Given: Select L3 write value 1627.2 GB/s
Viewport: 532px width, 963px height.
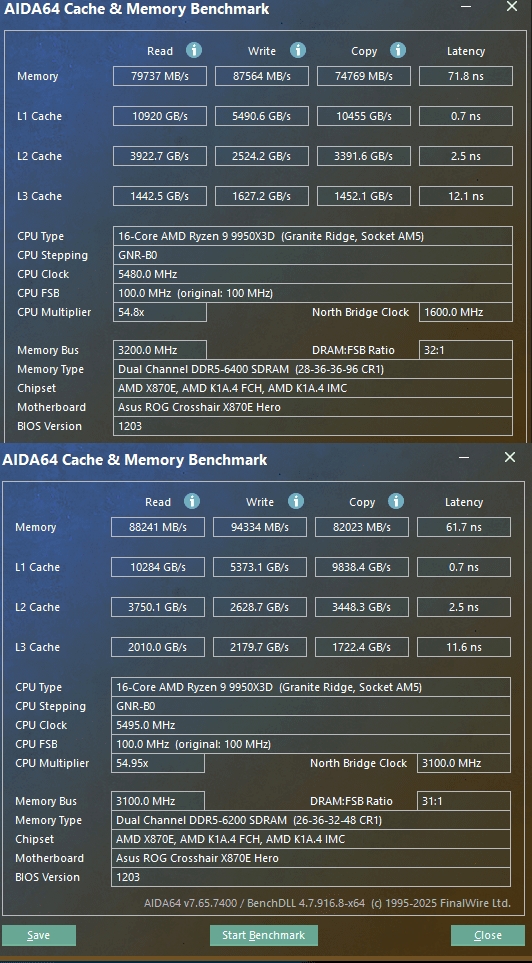Looking at the screenshot, I should (x=262, y=196).
